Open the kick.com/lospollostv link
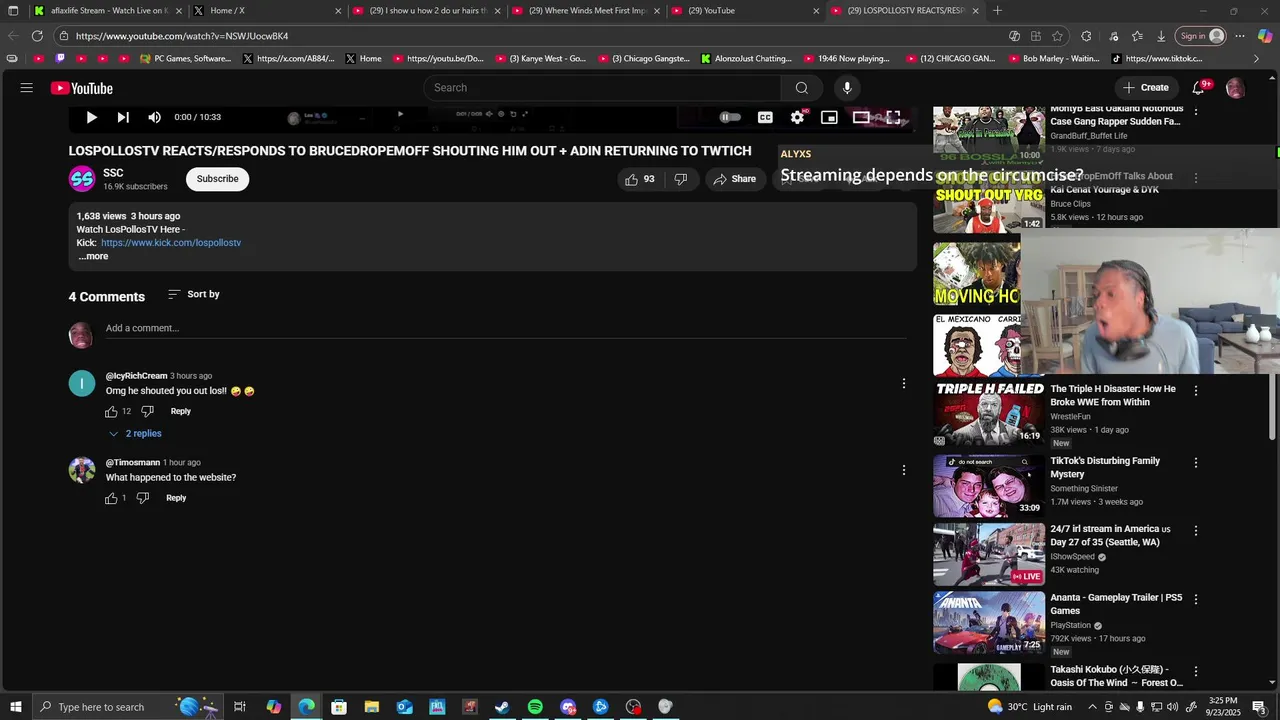The image size is (1280, 720). click(x=171, y=243)
